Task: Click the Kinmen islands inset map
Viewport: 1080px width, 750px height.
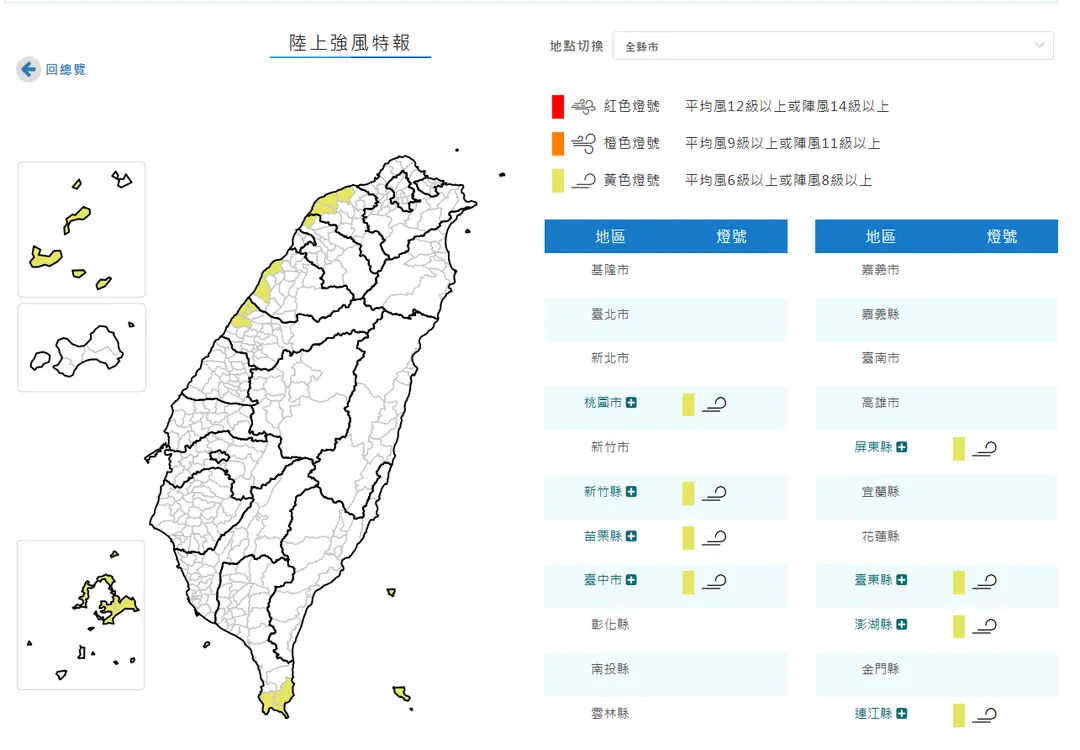Action: (81, 348)
